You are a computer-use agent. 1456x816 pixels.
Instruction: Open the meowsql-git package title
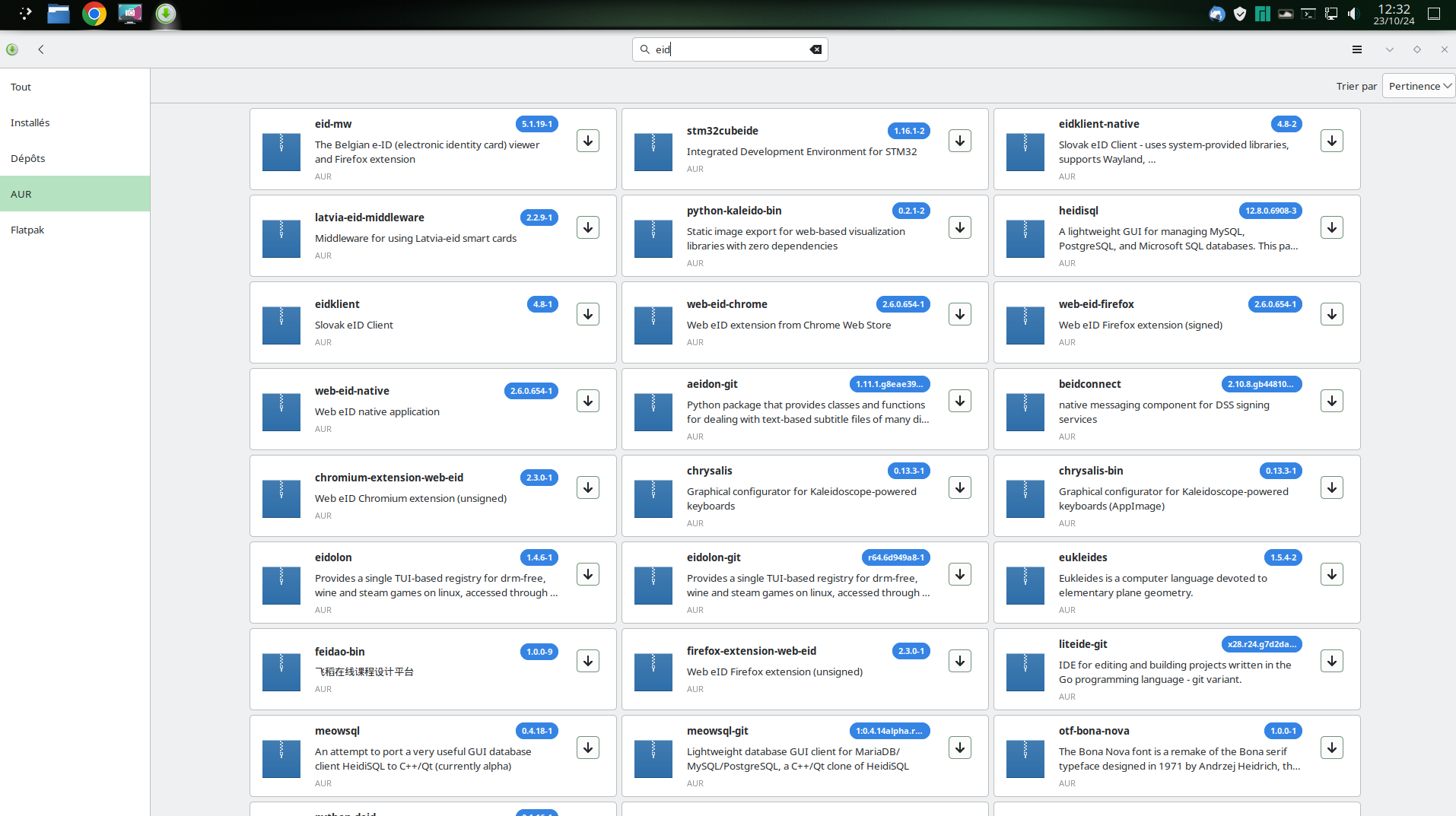pos(717,731)
